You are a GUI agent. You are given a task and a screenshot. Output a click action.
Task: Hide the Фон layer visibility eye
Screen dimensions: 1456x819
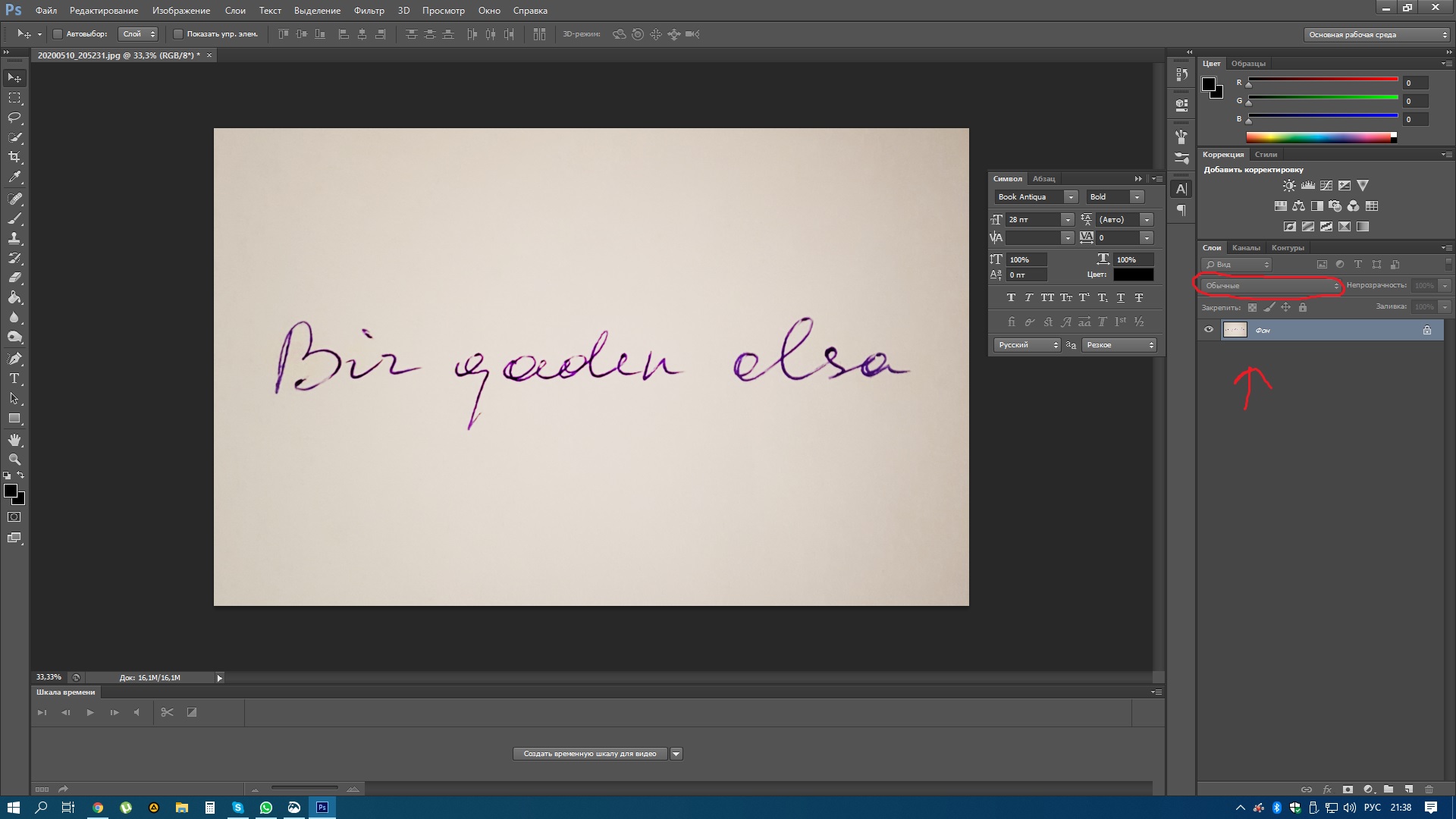(x=1209, y=330)
